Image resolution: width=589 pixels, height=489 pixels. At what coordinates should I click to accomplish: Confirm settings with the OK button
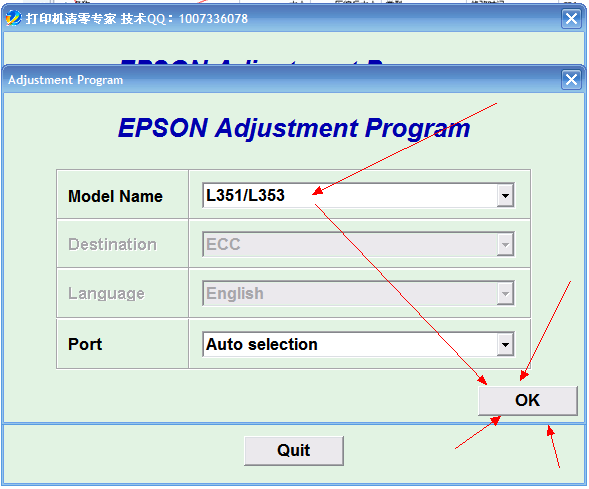click(x=527, y=400)
